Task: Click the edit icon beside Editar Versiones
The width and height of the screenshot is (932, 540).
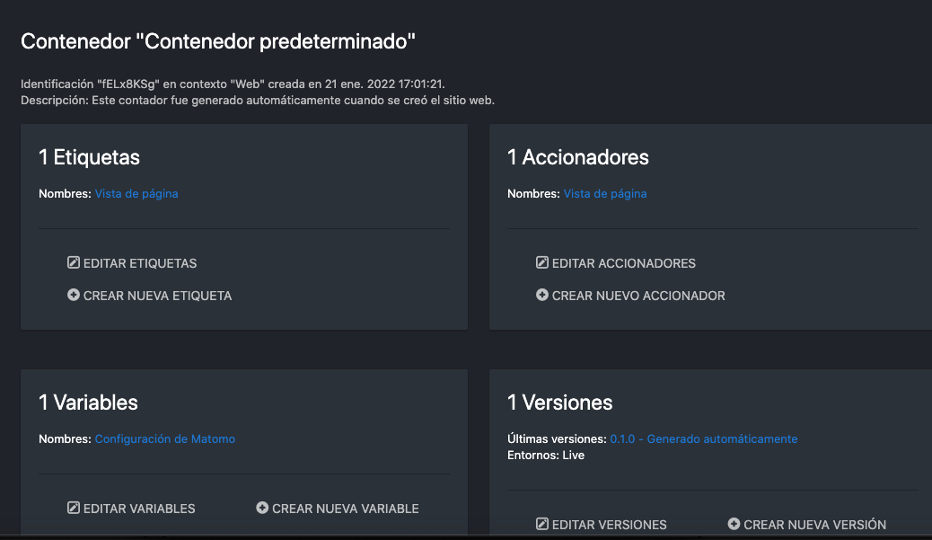Action: [542, 523]
